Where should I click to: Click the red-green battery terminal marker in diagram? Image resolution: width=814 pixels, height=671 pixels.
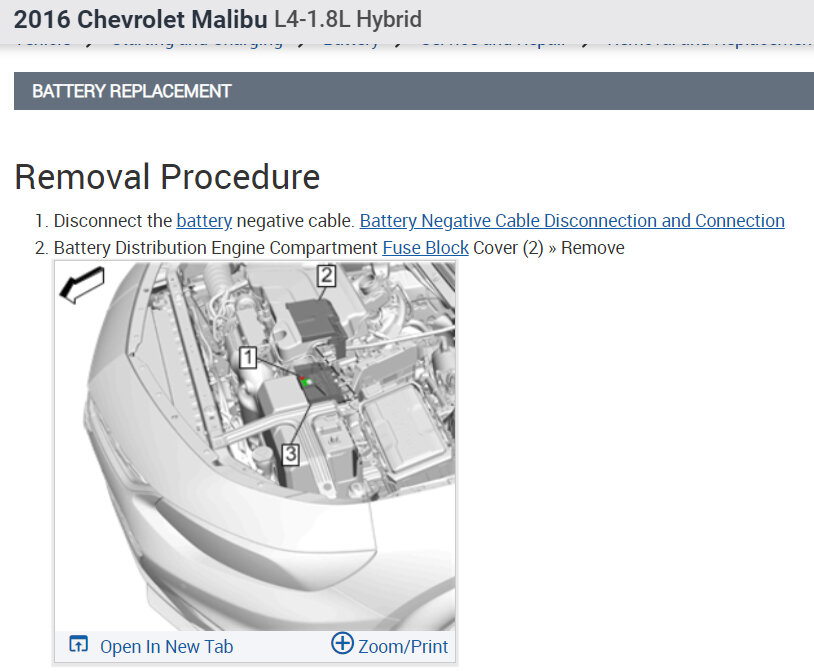point(305,381)
